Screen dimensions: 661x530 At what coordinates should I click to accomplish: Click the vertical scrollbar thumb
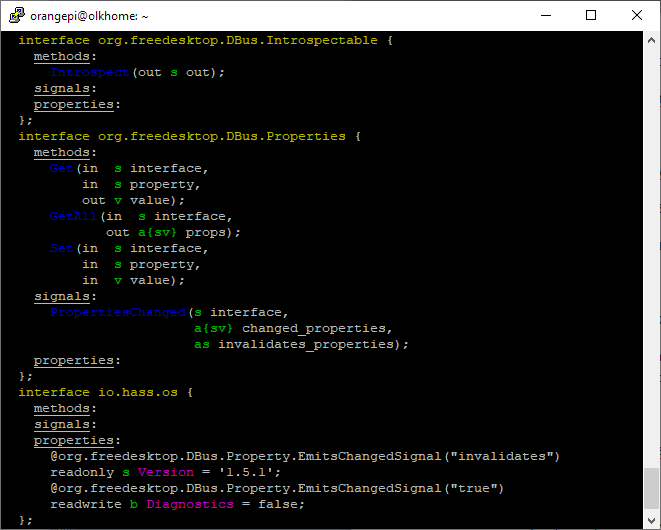coord(651,489)
